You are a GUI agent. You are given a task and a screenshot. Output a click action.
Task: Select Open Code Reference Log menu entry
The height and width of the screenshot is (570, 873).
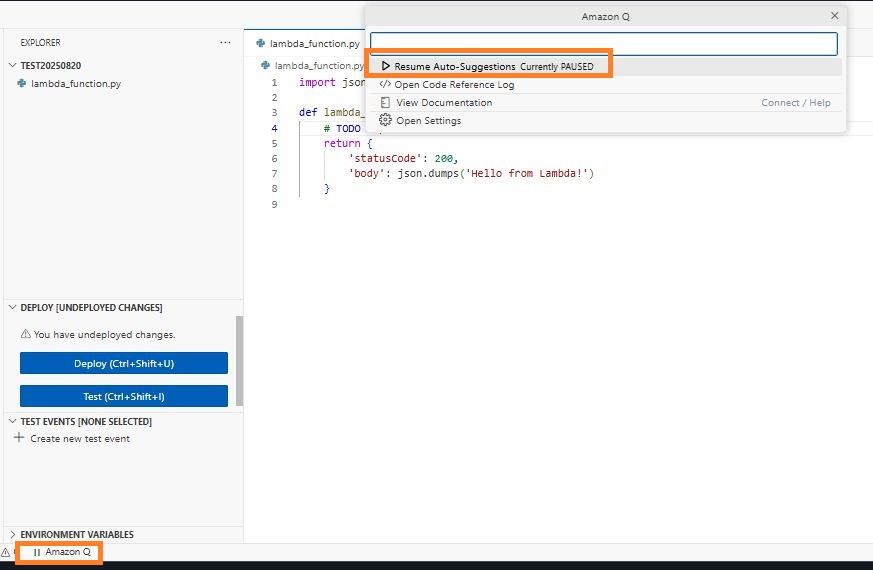pos(454,85)
